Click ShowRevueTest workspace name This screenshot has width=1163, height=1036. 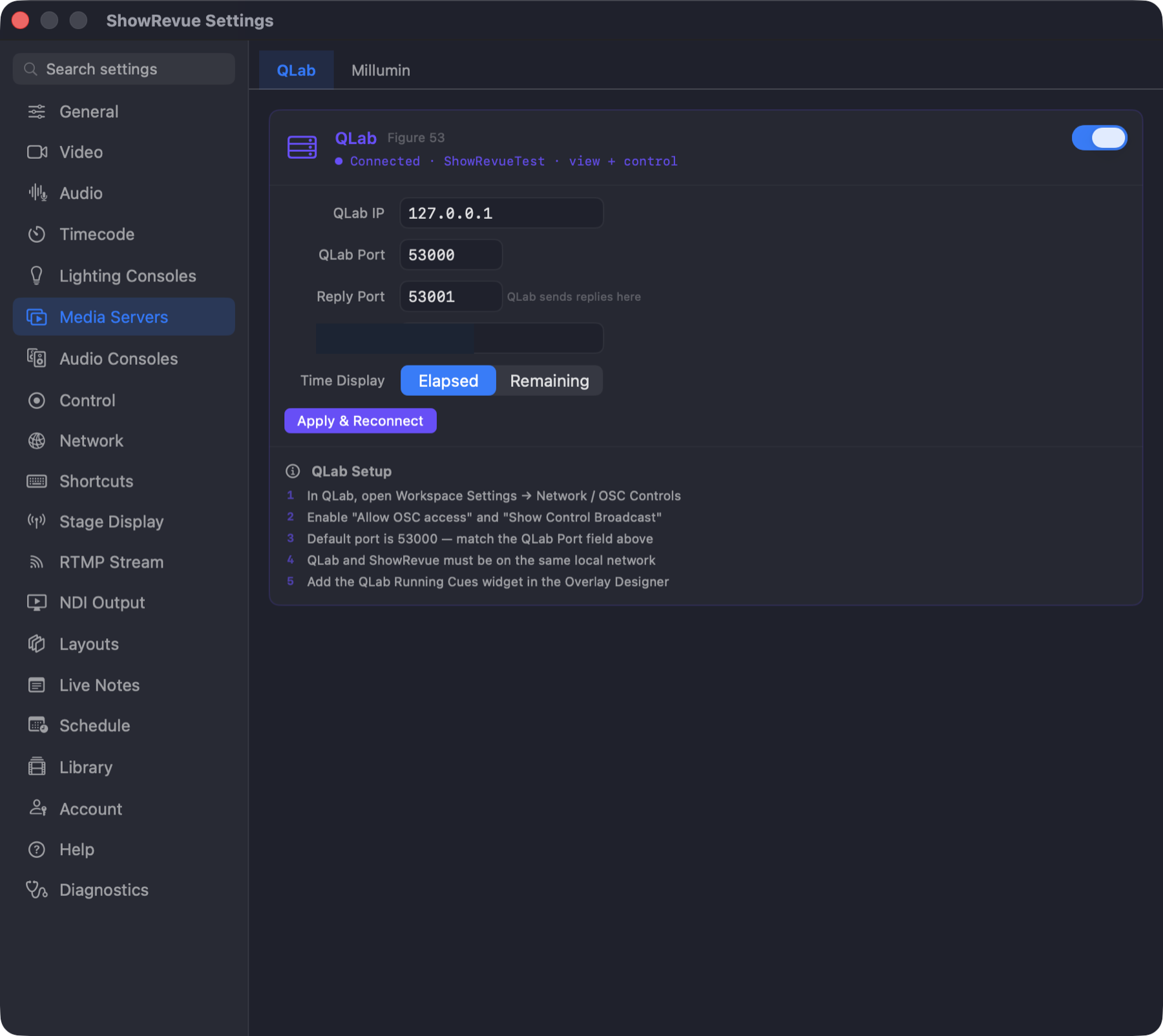[x=494, y=161]
